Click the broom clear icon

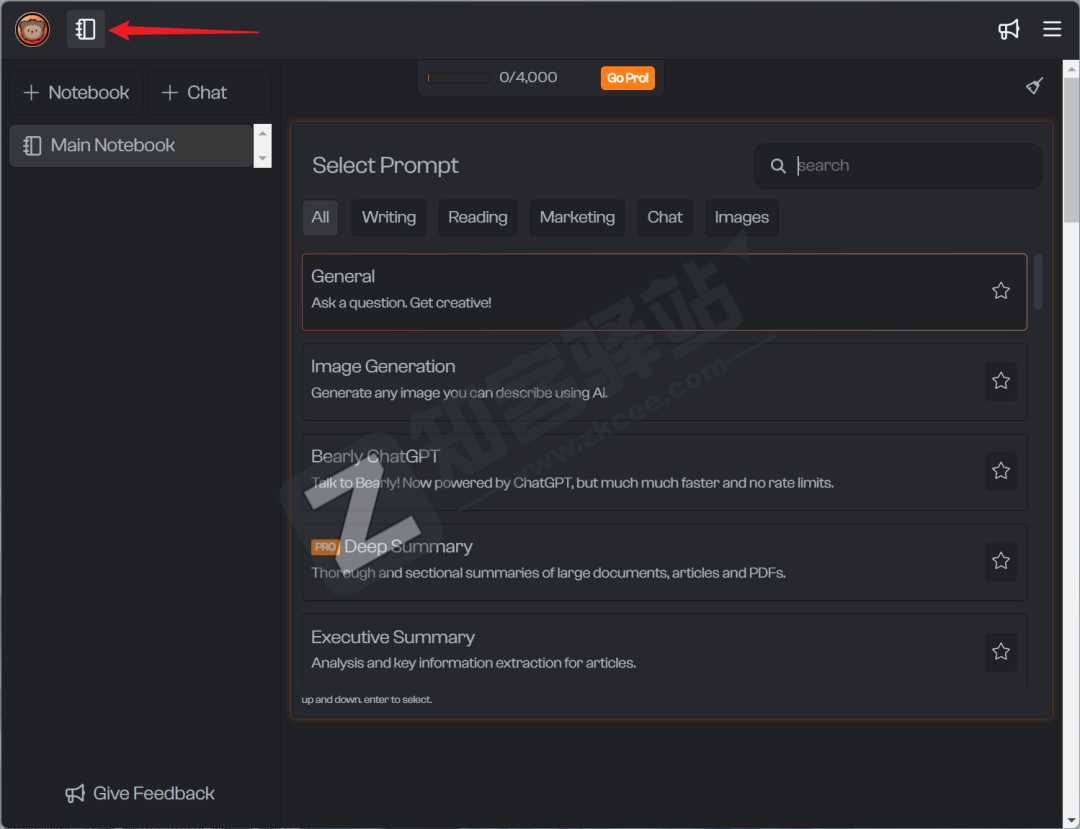coord(1035,86)
